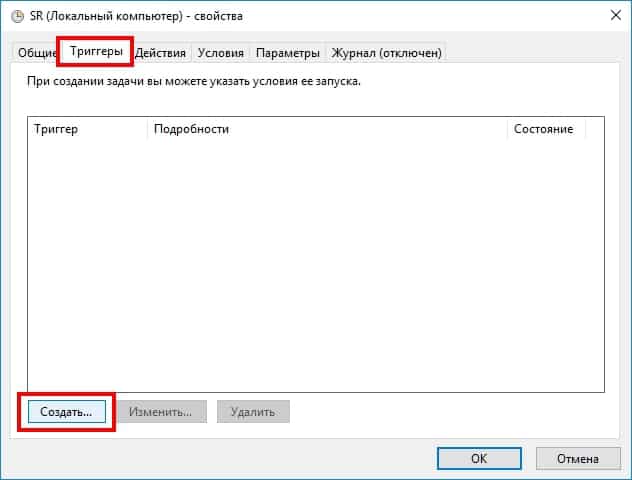Open the Параметры tab
632x480 pixels.
(288, 53)
